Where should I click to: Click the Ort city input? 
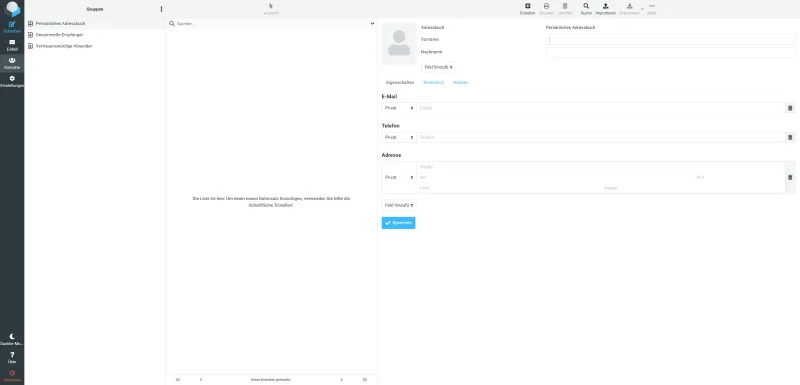pyautogui.click(x=555, y=177)
